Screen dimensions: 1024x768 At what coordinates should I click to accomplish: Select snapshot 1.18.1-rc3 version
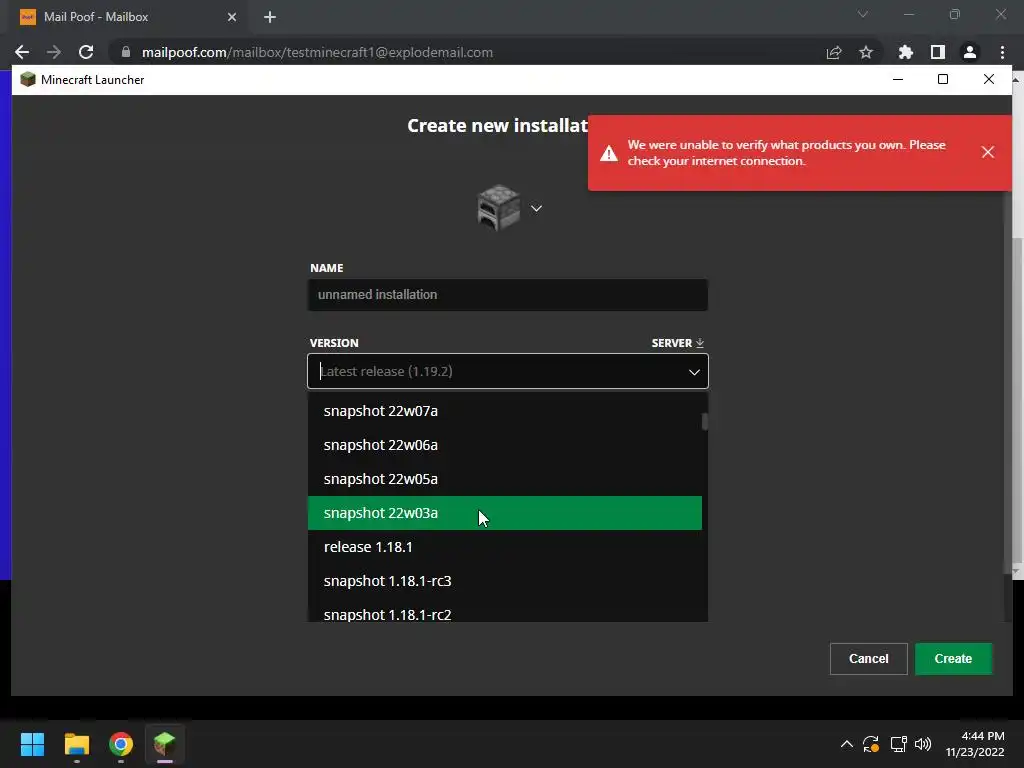(x=504, y=581)
